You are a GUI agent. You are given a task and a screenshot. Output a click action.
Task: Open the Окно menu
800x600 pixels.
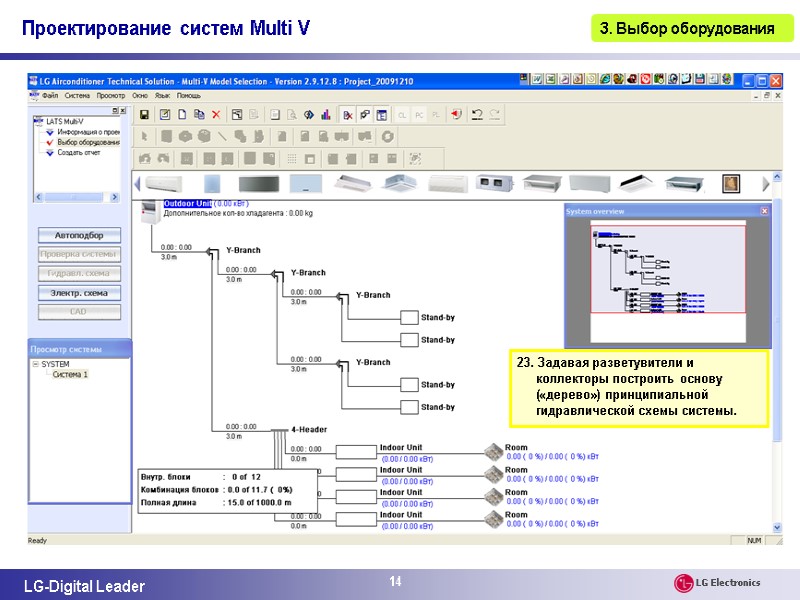pyautogui.click(x=140, y=95)
